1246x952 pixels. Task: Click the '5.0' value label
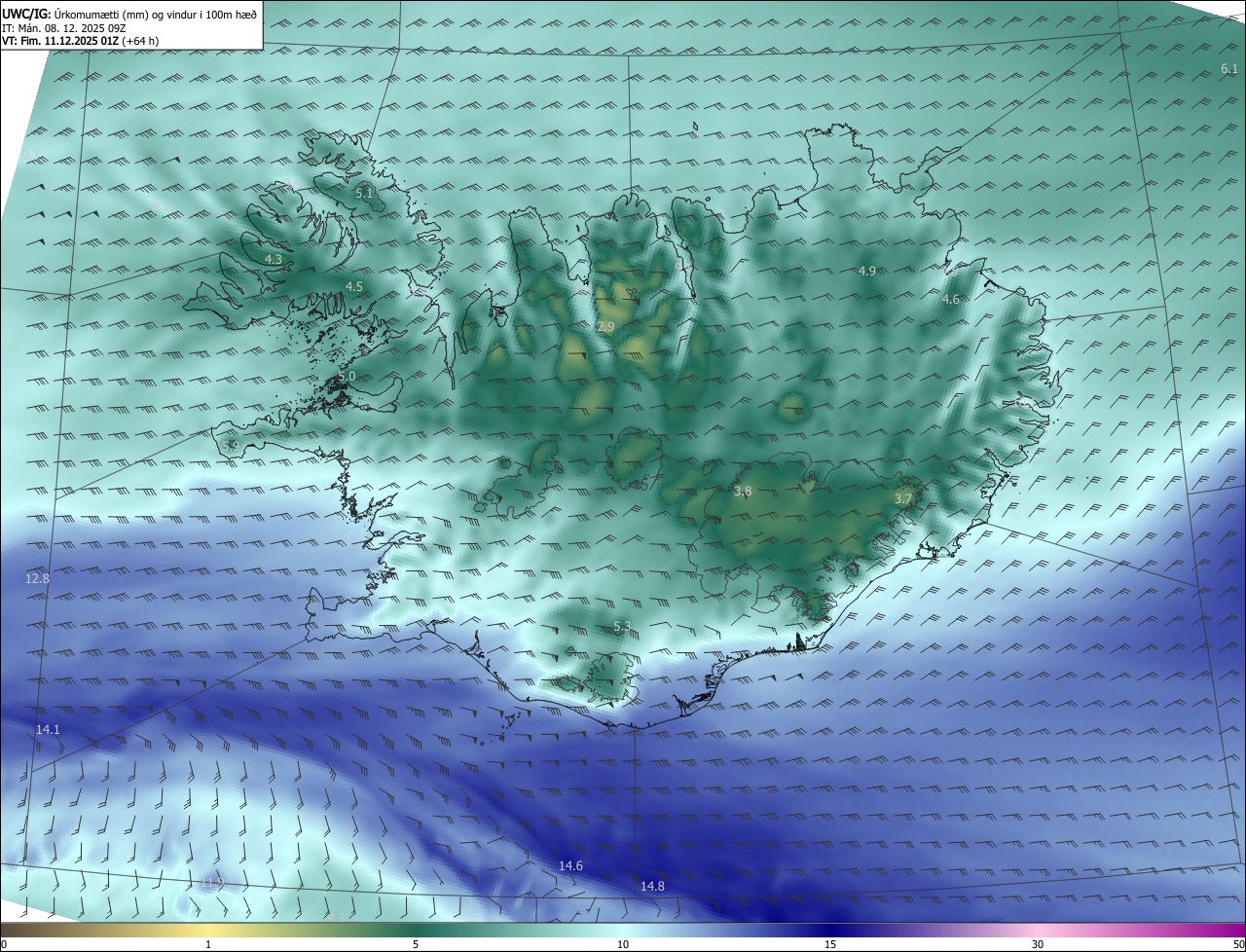click(x=348, y=376)
